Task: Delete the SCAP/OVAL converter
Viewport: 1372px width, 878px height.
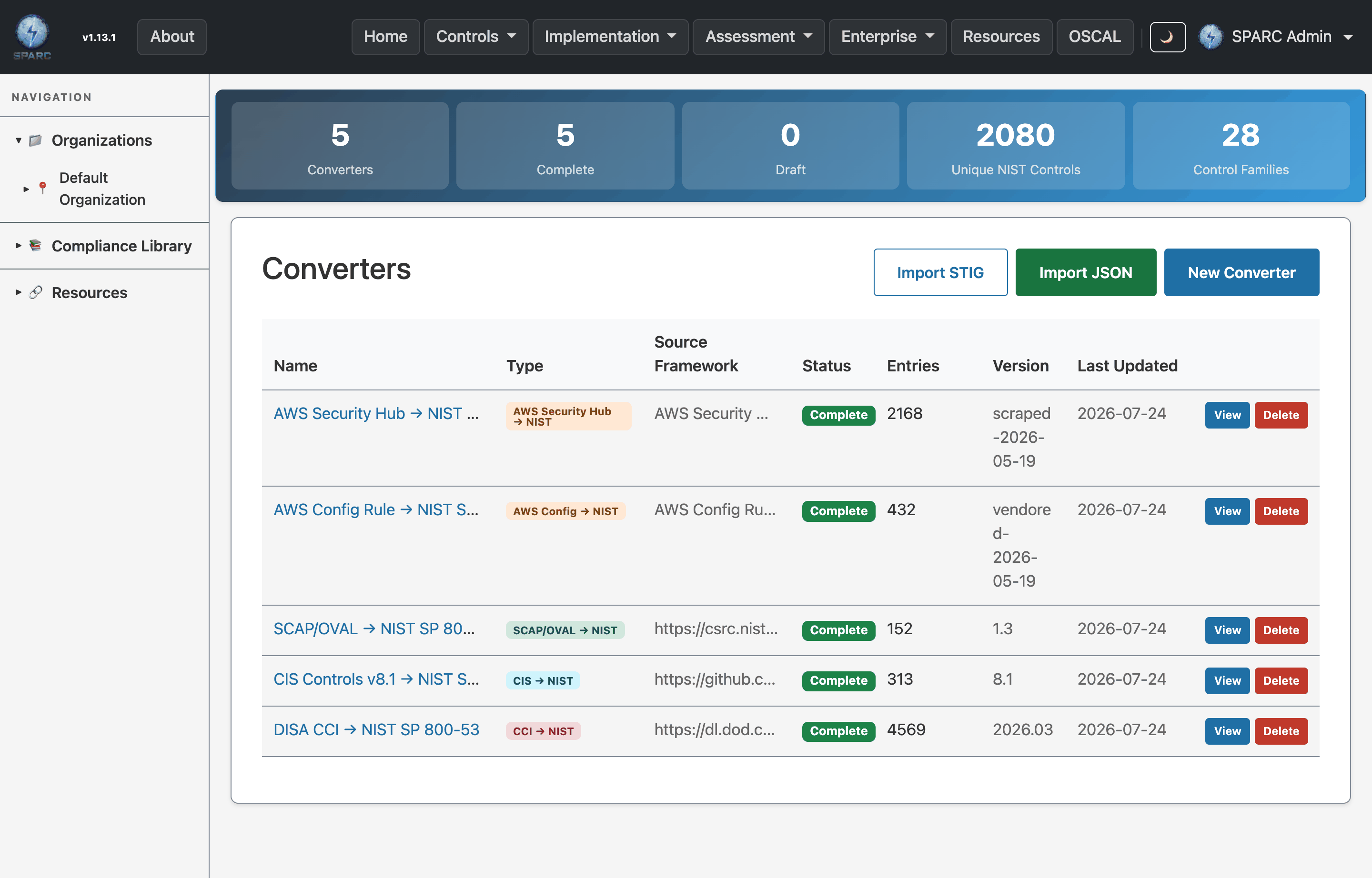Action: tap(1281, 630)
